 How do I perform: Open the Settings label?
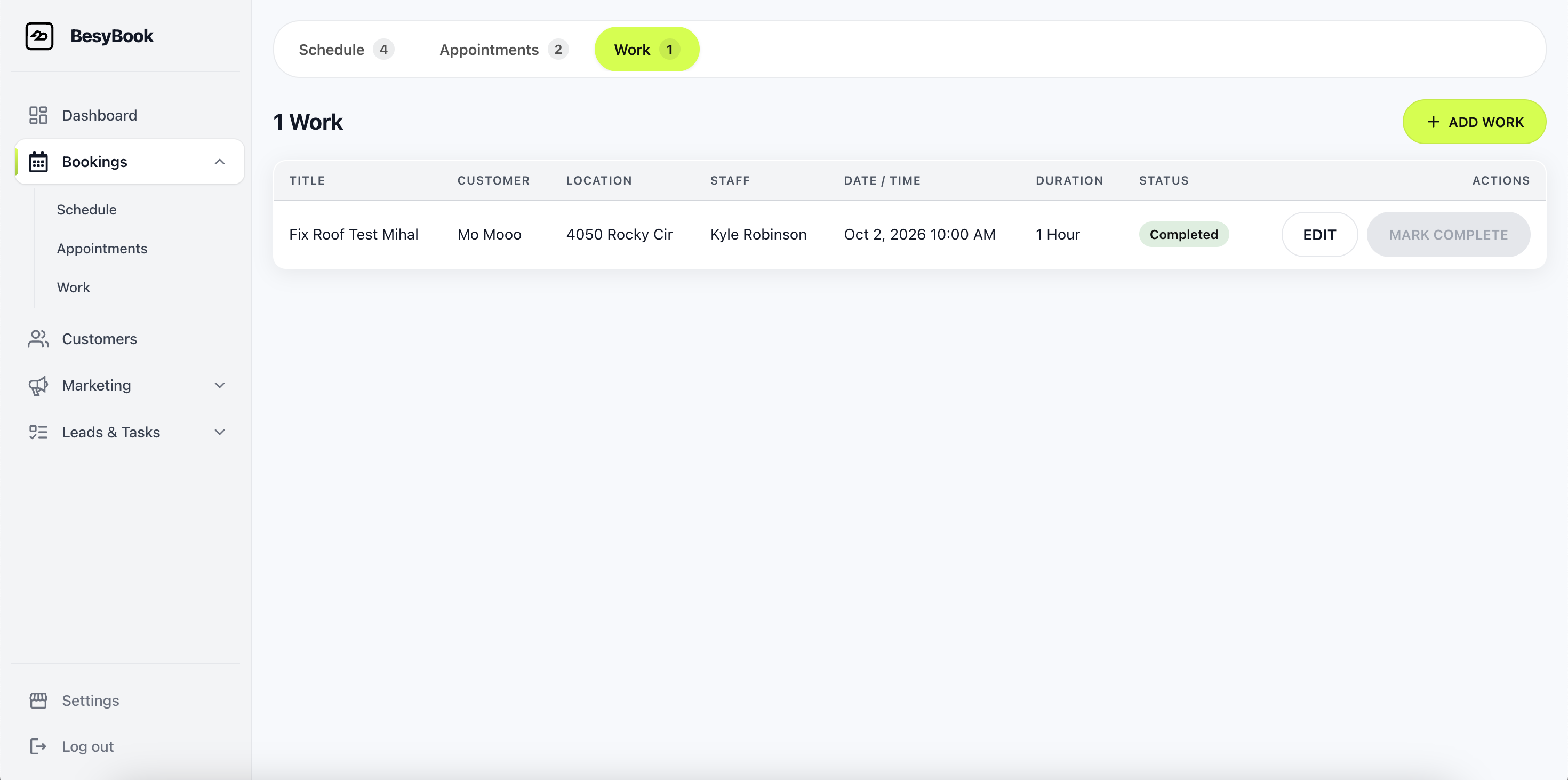pos(91,700)
